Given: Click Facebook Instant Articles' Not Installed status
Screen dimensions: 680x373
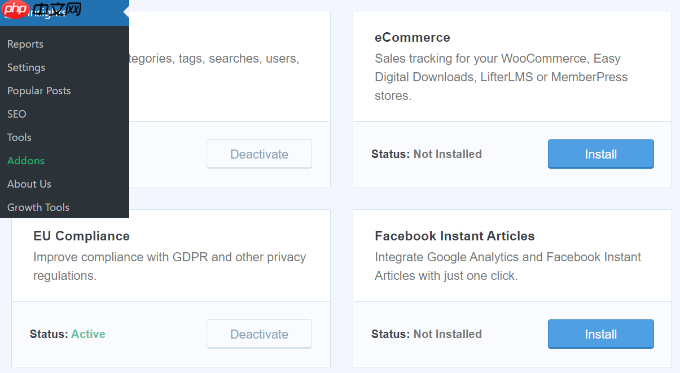Looking at the screenshot, I should tap(448, 334).
